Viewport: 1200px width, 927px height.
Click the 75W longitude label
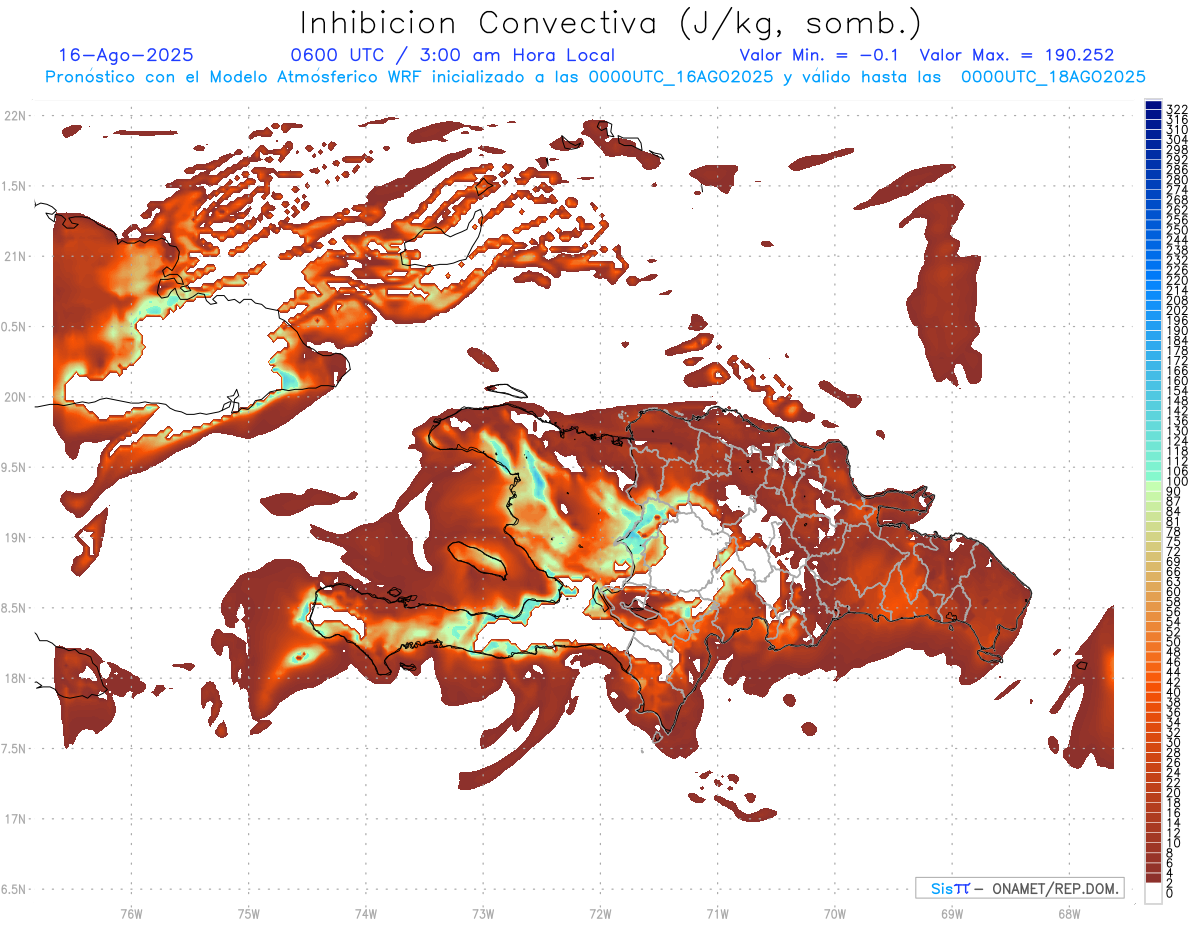pos(249,913)
